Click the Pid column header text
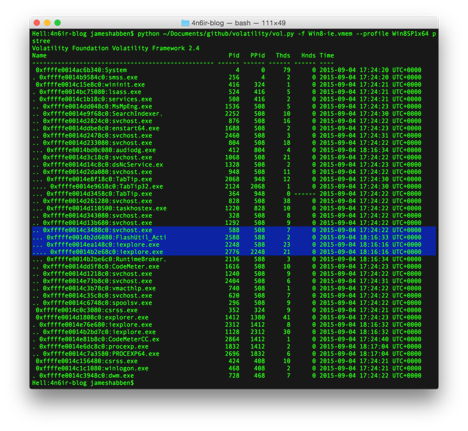The height and width of the screenshot is (431, 468). pos(234,55)
